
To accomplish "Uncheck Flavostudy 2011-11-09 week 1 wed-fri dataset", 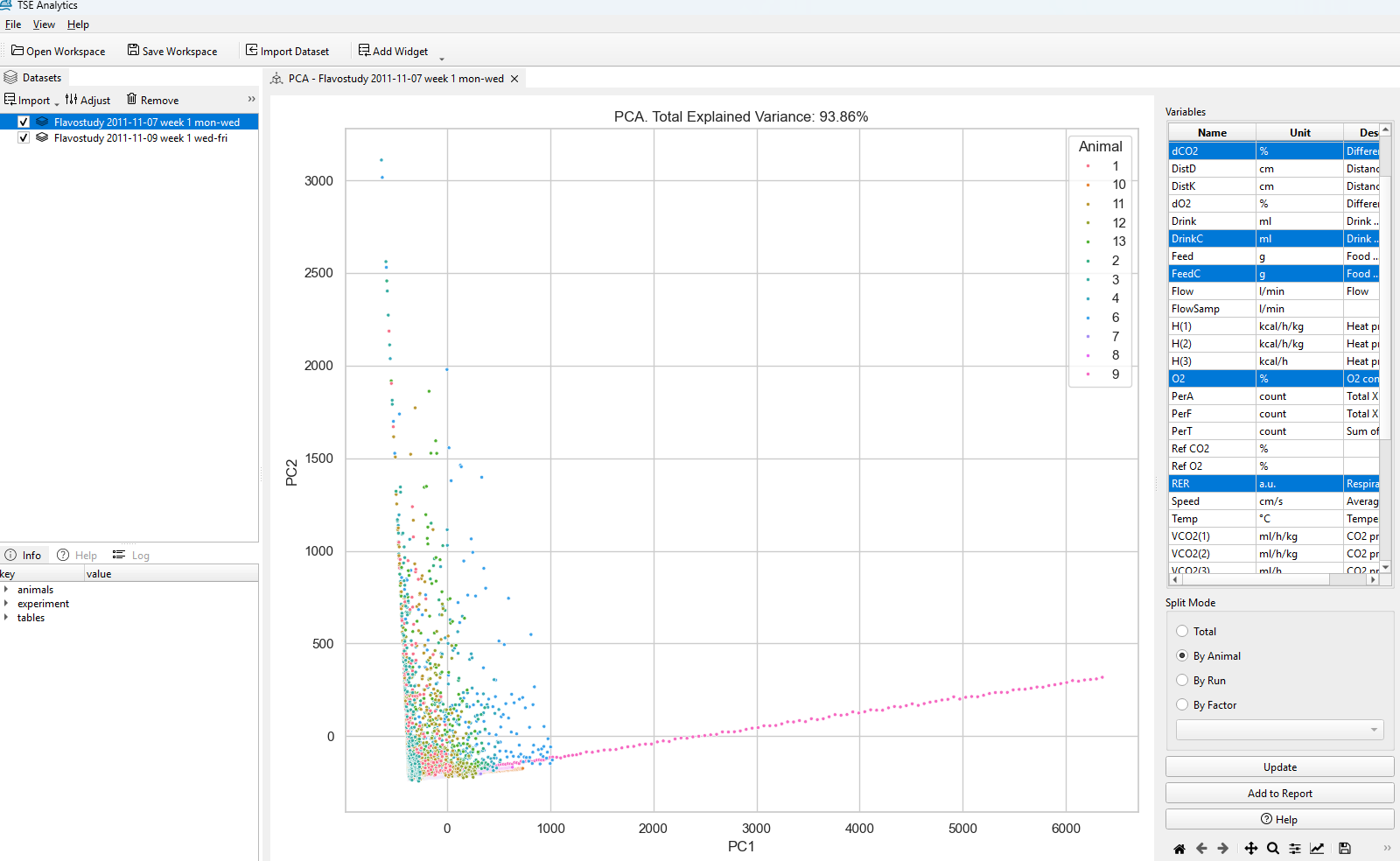I will coord(24,137).
